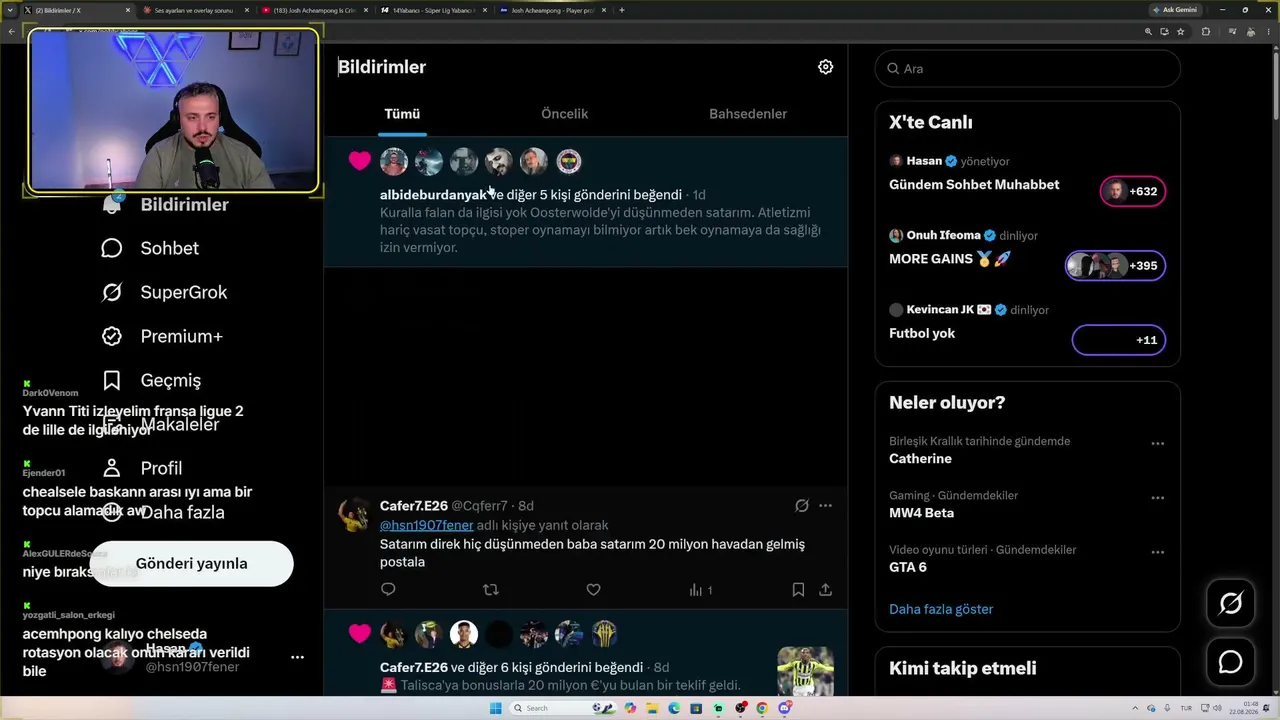Open more menu on Cafer7.E26's post
This screenshot has height=720, width=1280.
coord(825,506)
